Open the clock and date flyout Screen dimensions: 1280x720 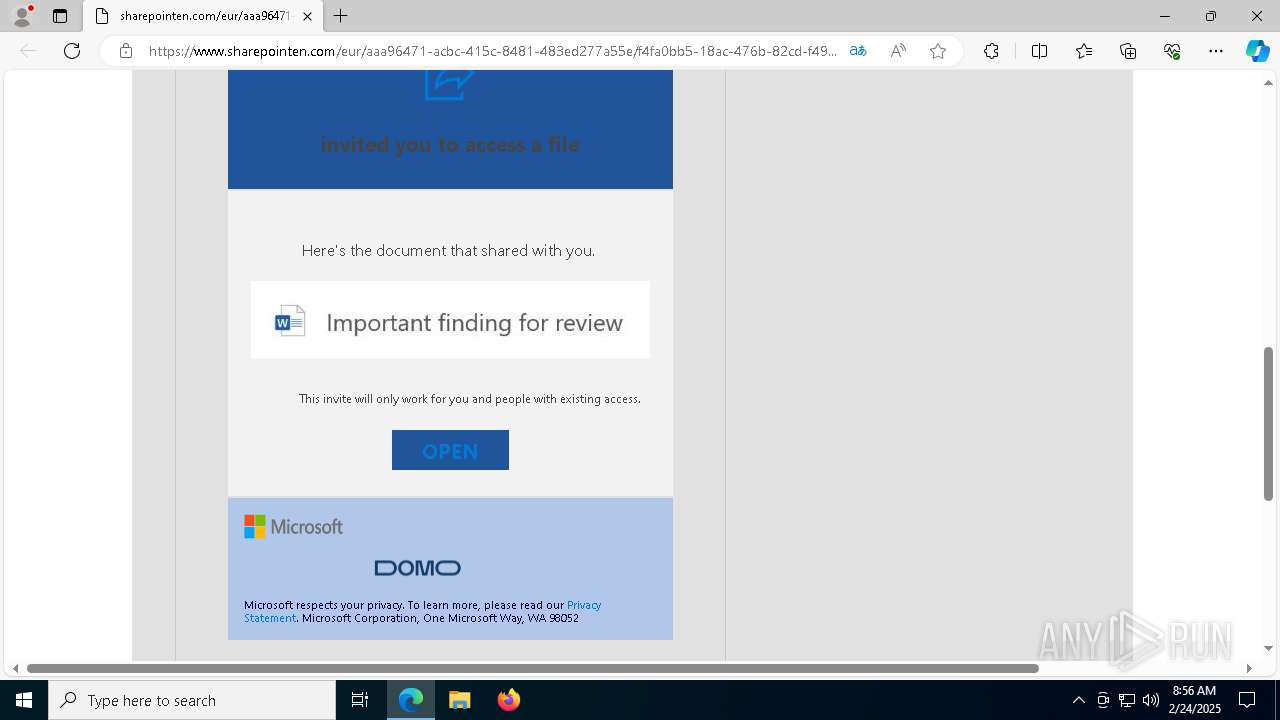point(1195,700)
